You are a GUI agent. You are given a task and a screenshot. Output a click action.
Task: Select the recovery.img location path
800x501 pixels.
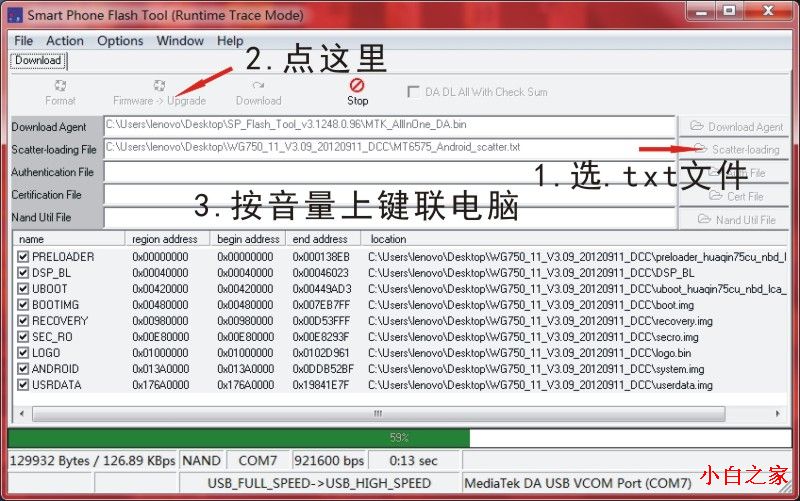(x=540, y=321)
